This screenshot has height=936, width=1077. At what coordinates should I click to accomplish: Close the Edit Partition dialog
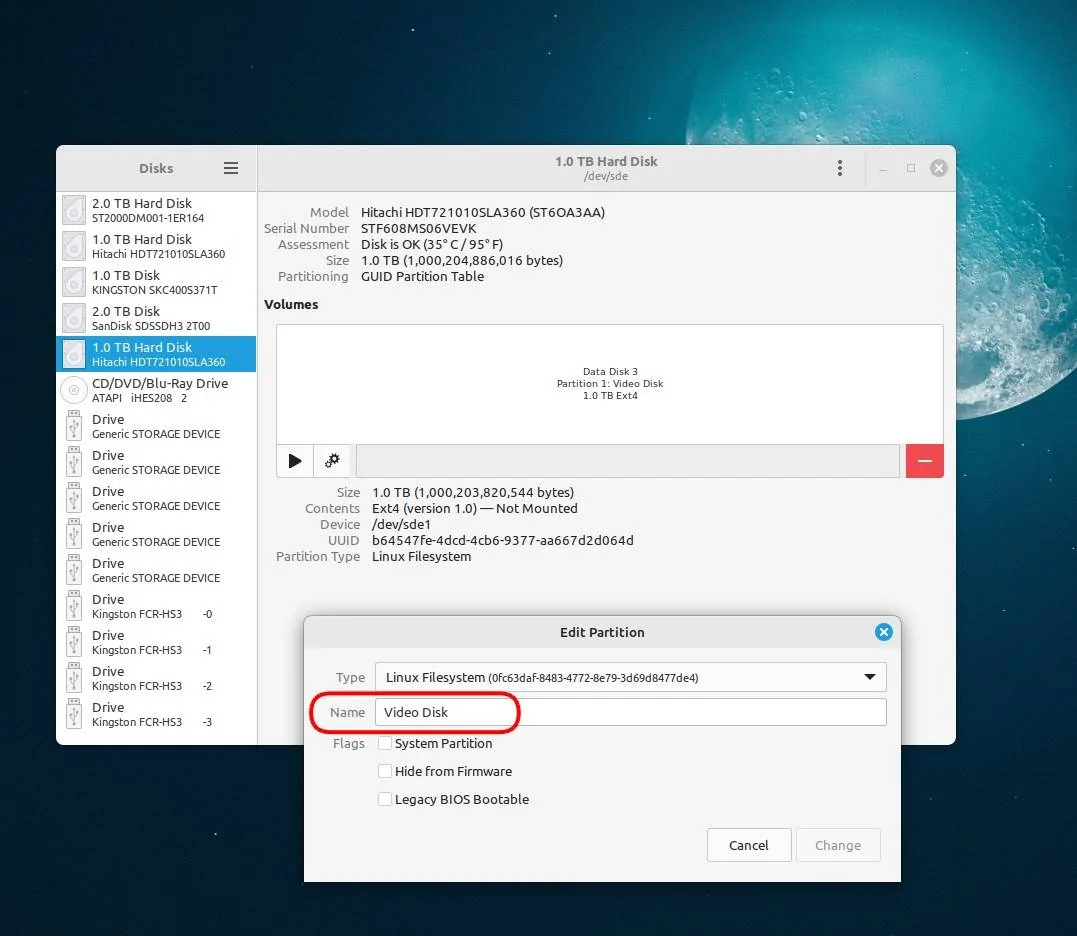[884, 632]
